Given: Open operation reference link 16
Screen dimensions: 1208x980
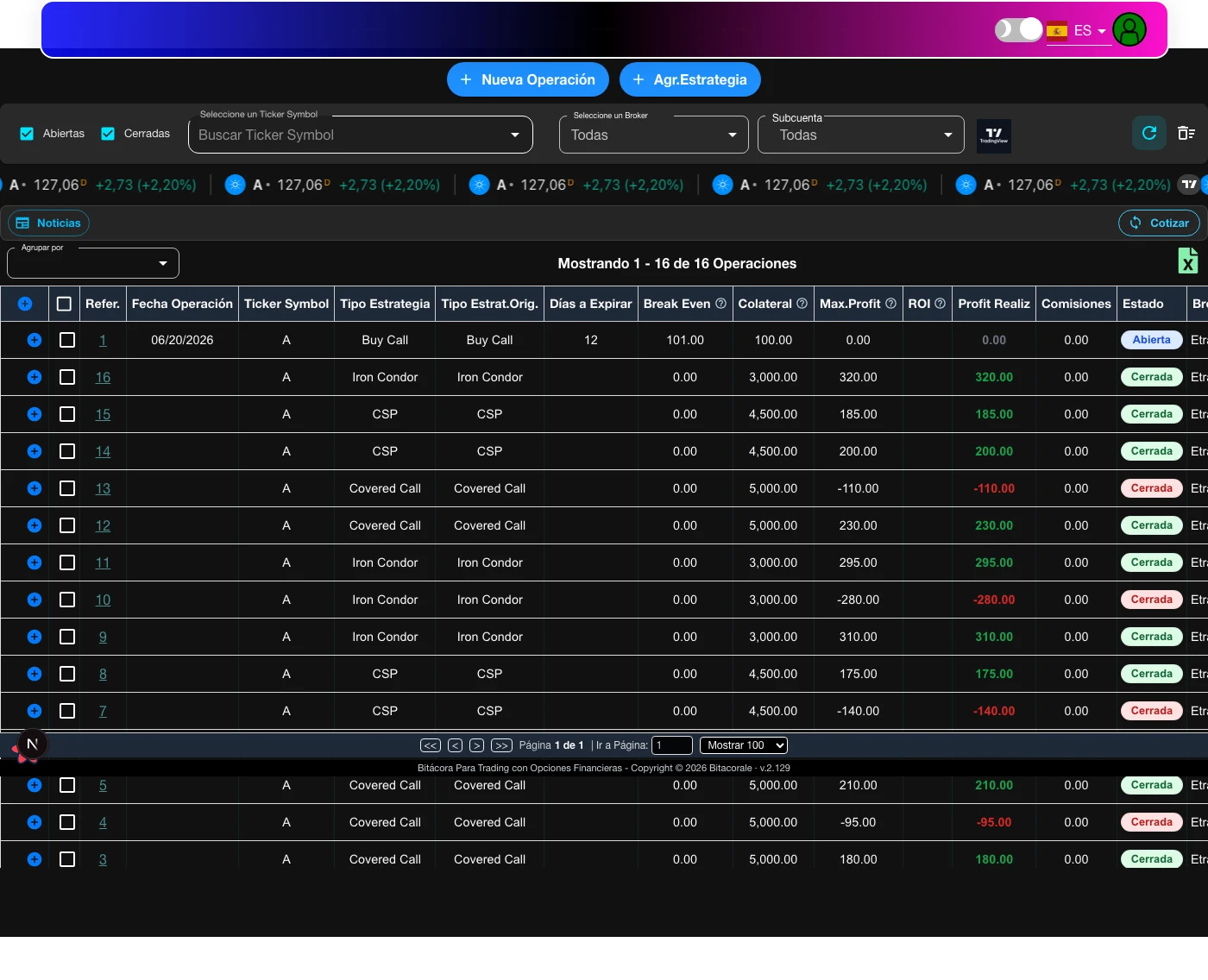Looking at the screenshot, I should click(x=103, y=377).
